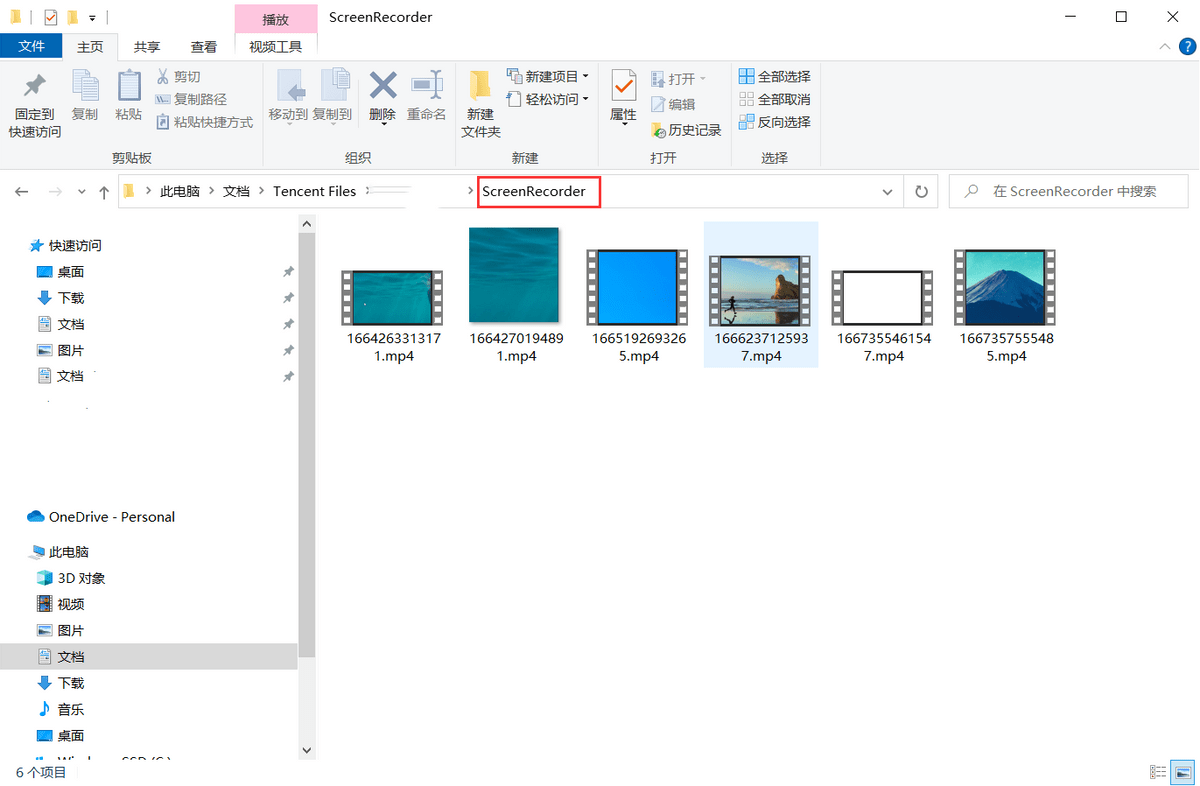Expand subfolders after Tencent Files in path

coord(367,191)
